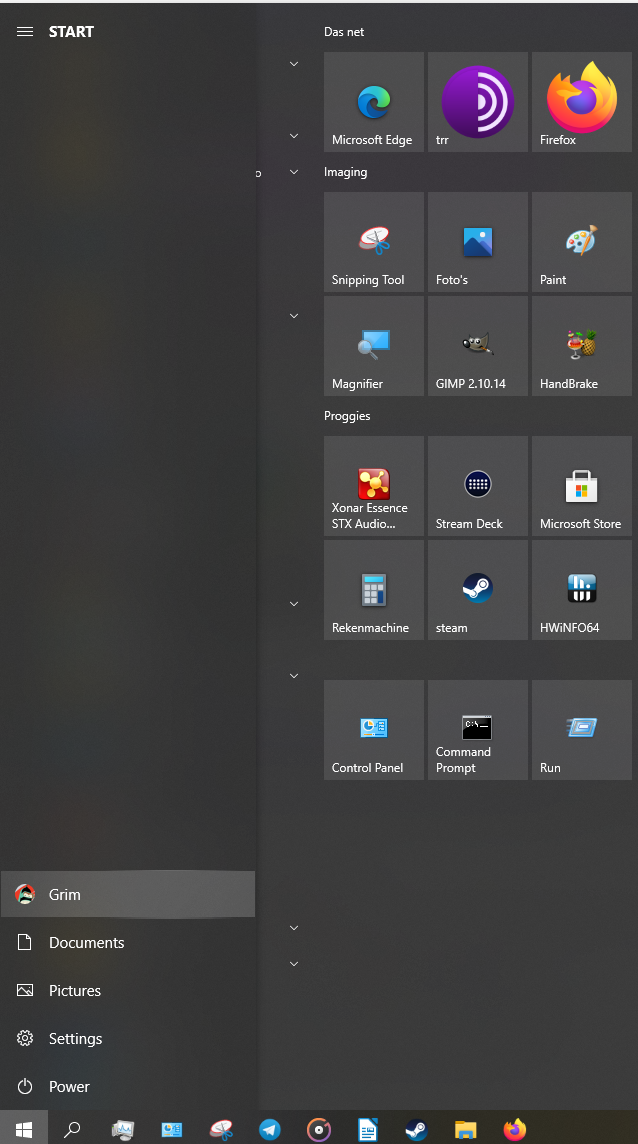Image resolution: width=638 pixels, height=1144 pixels.
Task: Click the Imaging group heading
Action: point(345,172)
